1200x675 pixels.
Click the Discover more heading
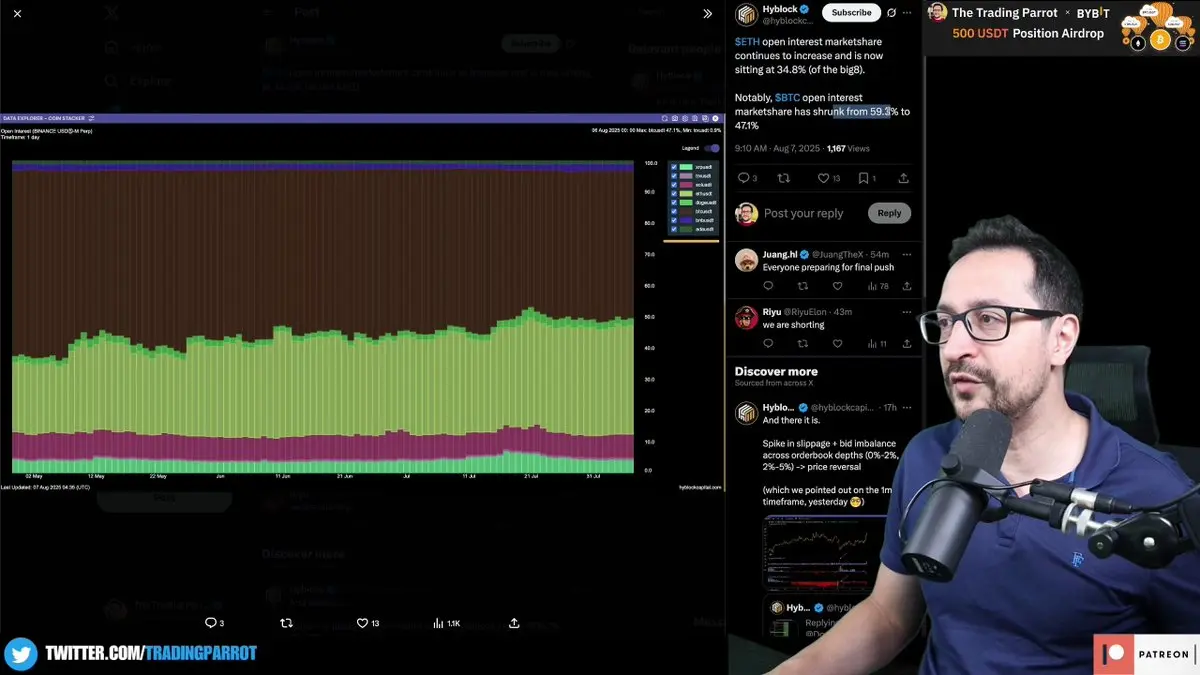776,371
